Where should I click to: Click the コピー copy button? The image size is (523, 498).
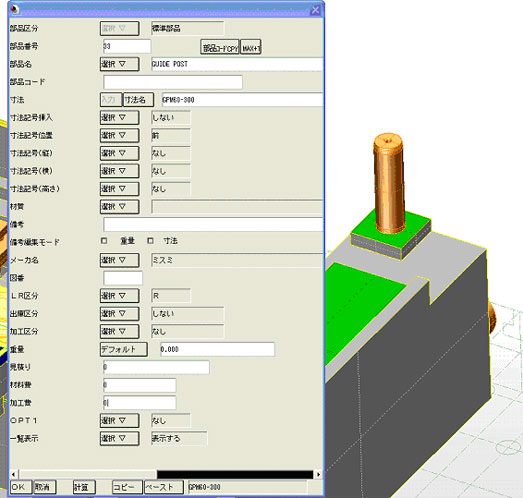pos(127,487)
